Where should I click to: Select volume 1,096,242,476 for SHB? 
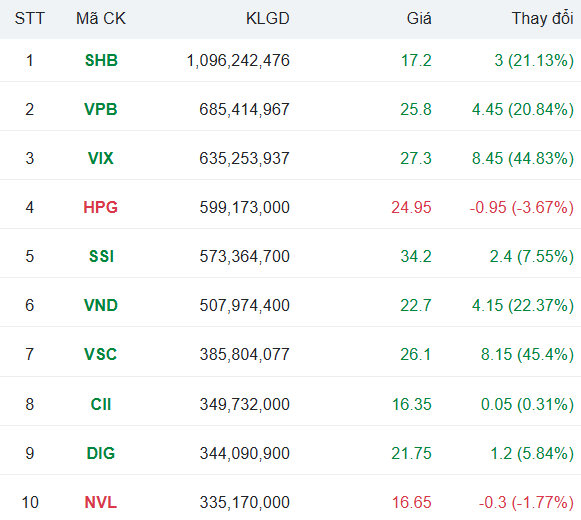click(238, 60)
